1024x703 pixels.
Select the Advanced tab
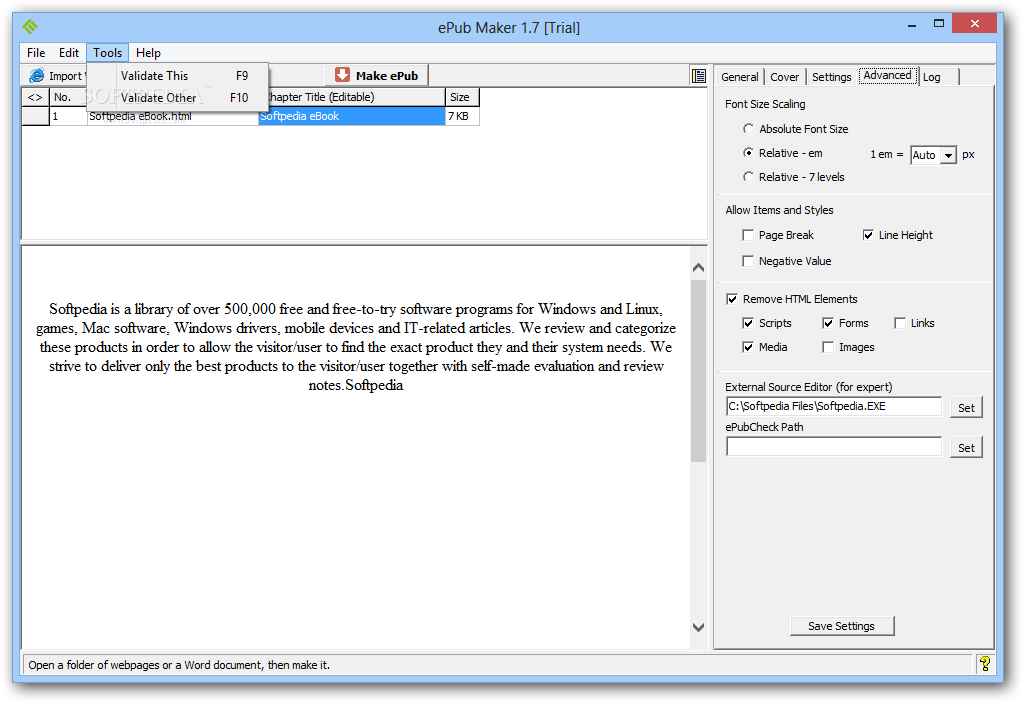tap(888, 75)
